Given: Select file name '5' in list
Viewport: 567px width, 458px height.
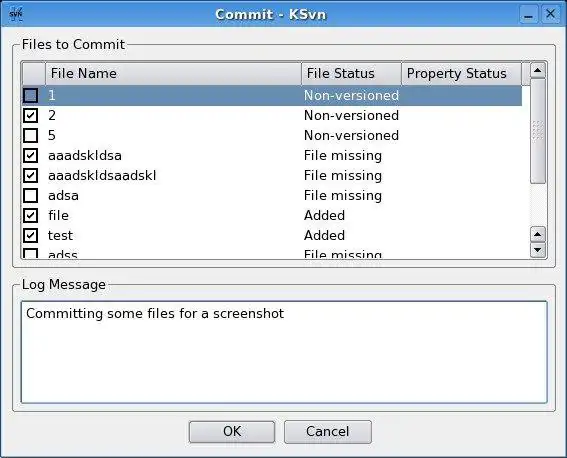Looking at the screenshot, I should tap(52, 136).
